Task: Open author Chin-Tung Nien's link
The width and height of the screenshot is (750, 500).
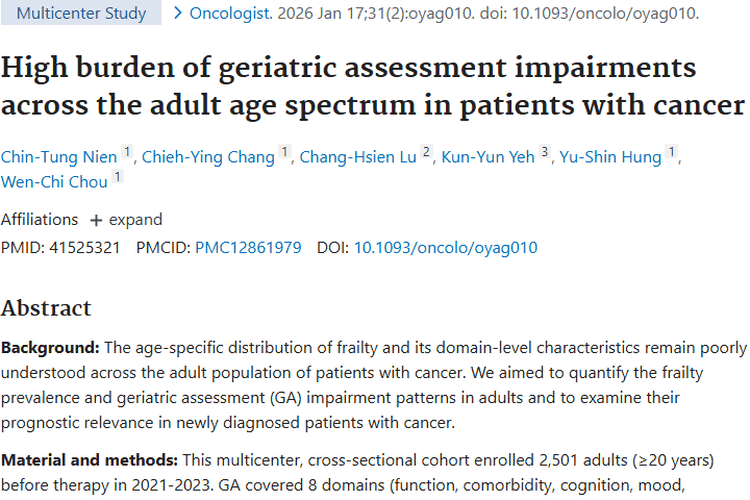Action: coord(59,156)
